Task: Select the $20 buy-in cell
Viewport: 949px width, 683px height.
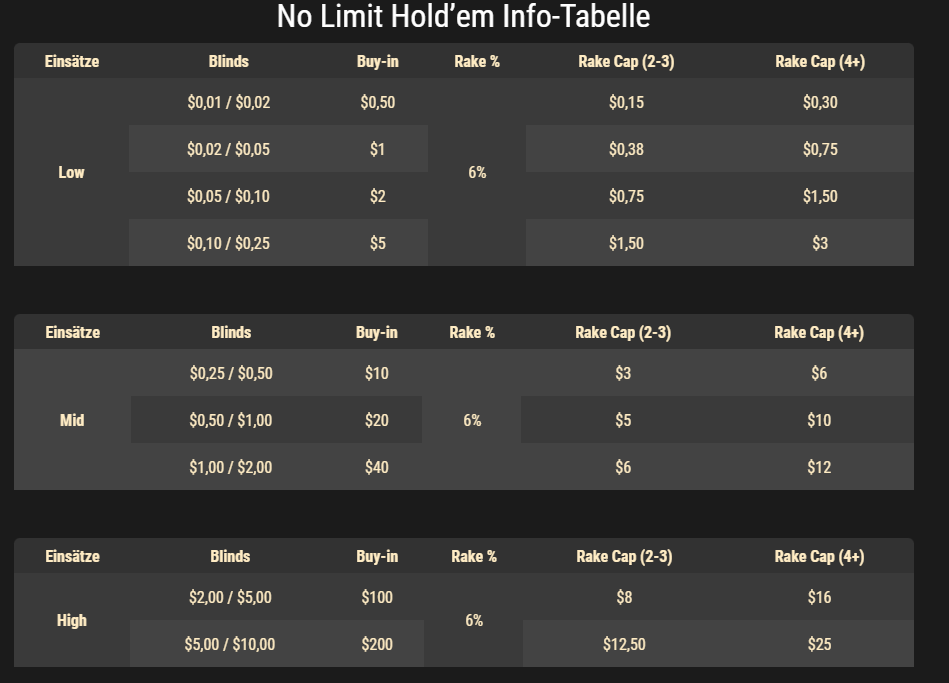Action: (376, 420)
